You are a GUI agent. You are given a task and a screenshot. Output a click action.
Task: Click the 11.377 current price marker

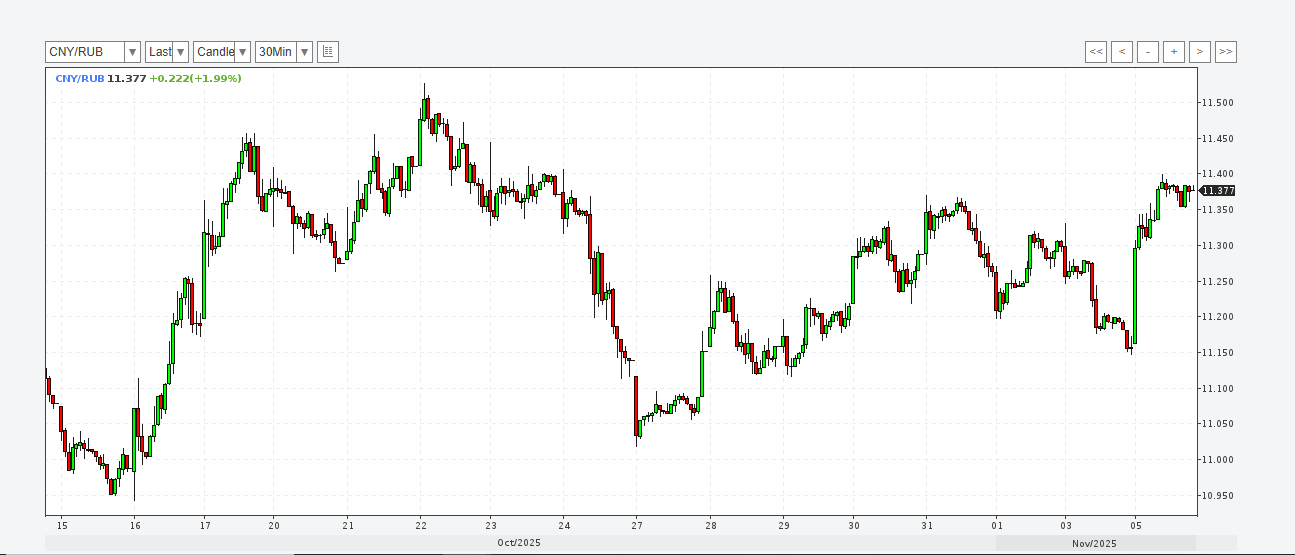[1217, 190]
